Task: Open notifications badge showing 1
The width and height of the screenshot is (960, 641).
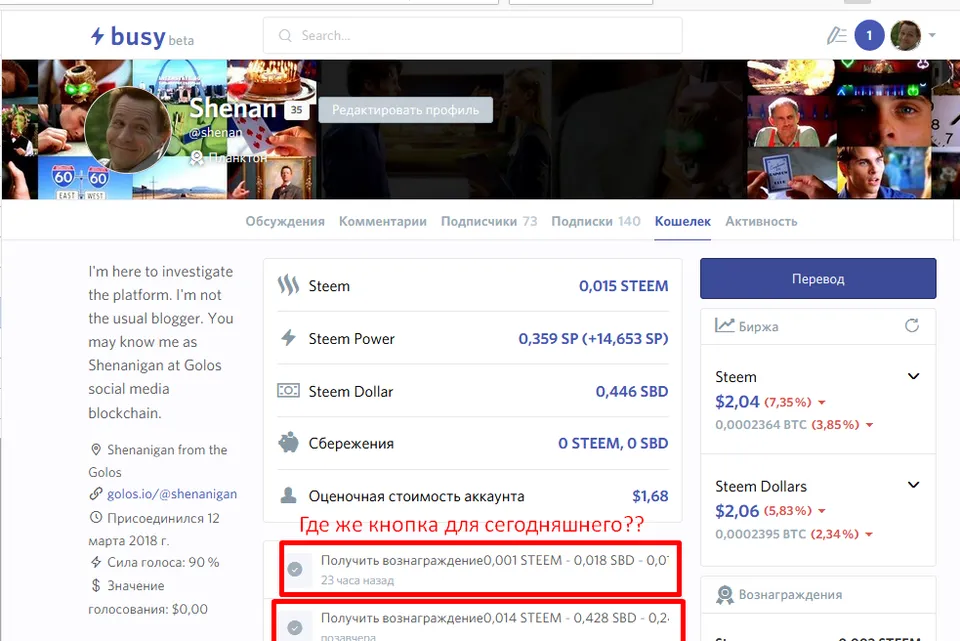Action: coord(869,36)
